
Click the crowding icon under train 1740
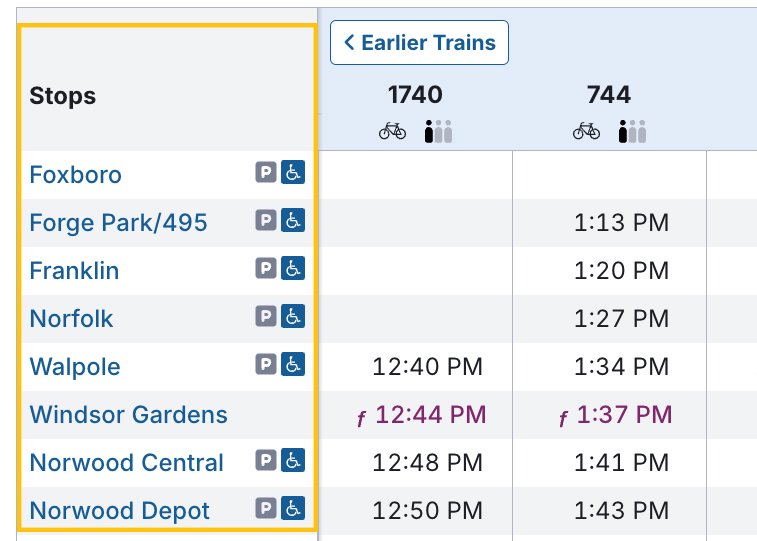(x=439, y=131)
